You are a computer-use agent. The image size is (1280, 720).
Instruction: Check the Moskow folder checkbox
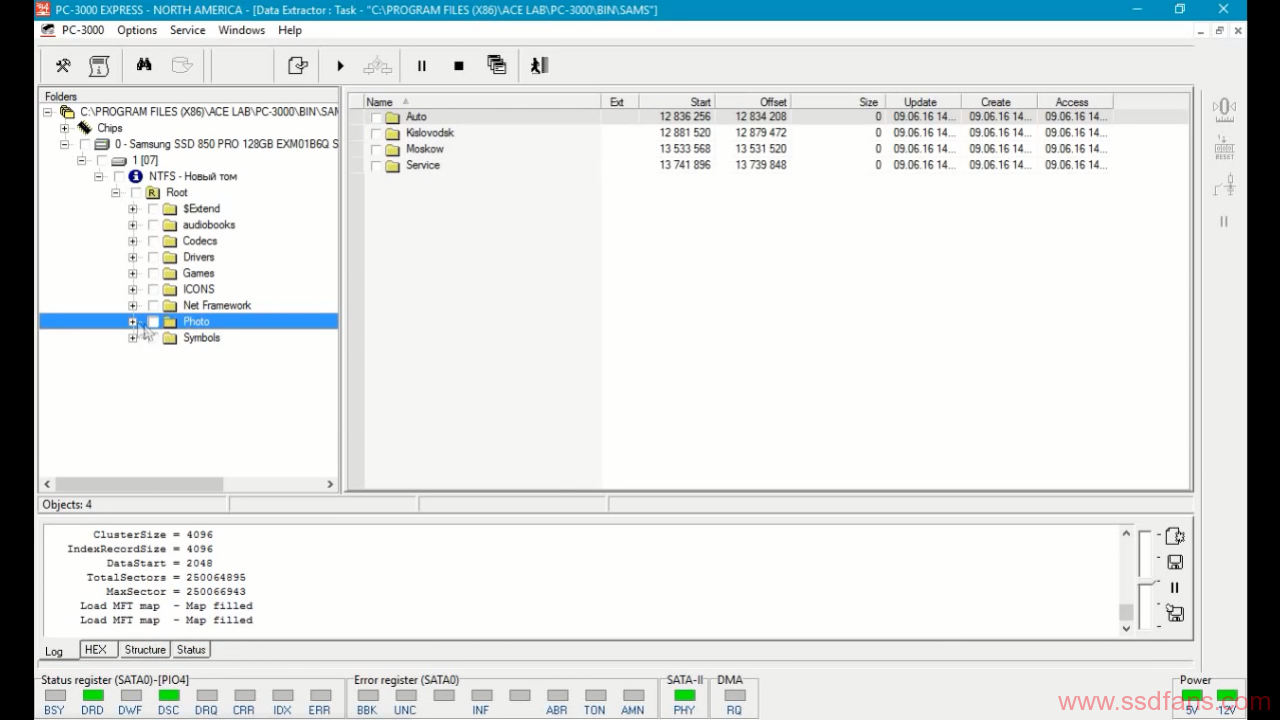click(x=376, y=150)
